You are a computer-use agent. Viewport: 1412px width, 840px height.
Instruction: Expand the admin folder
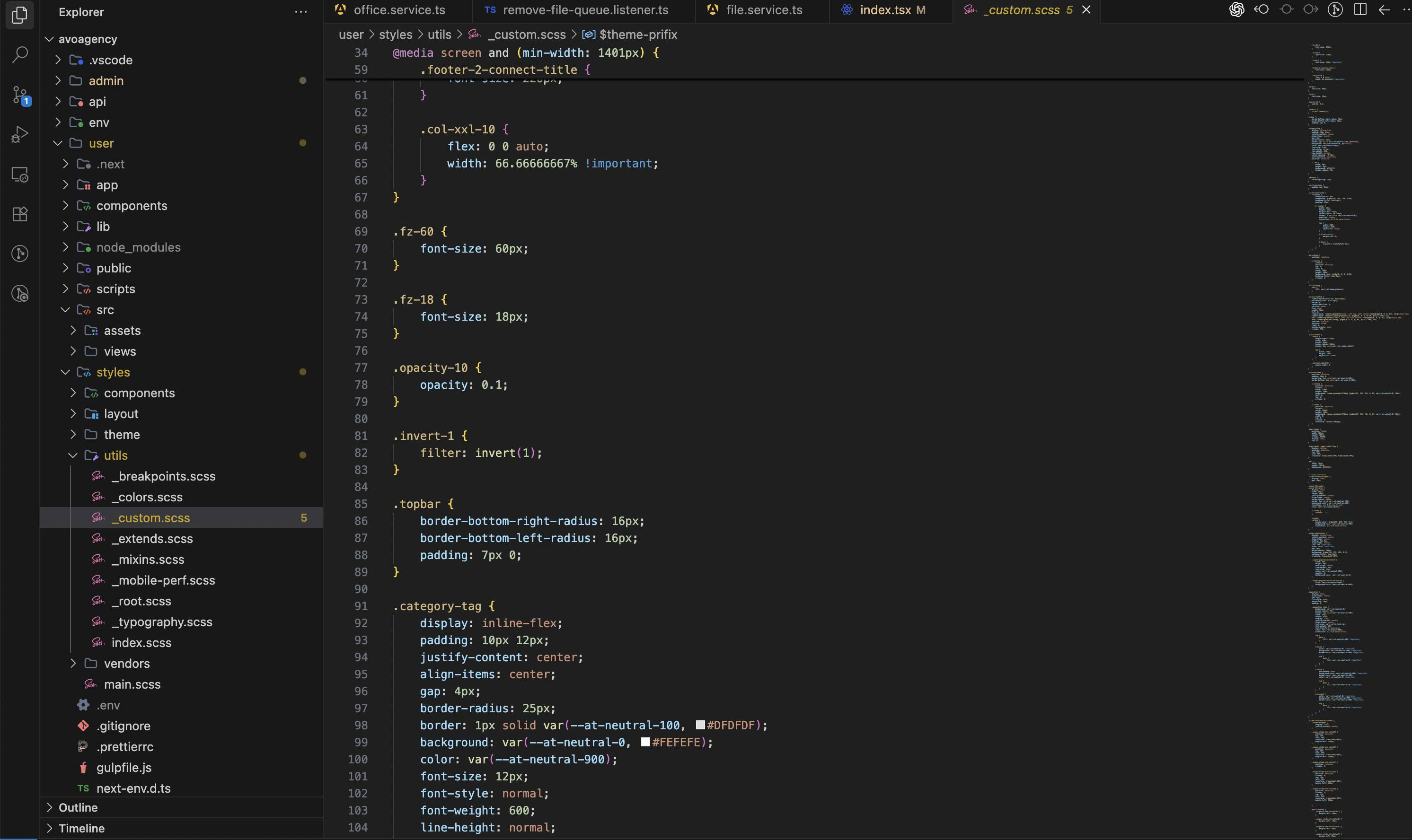coord(181,81)
